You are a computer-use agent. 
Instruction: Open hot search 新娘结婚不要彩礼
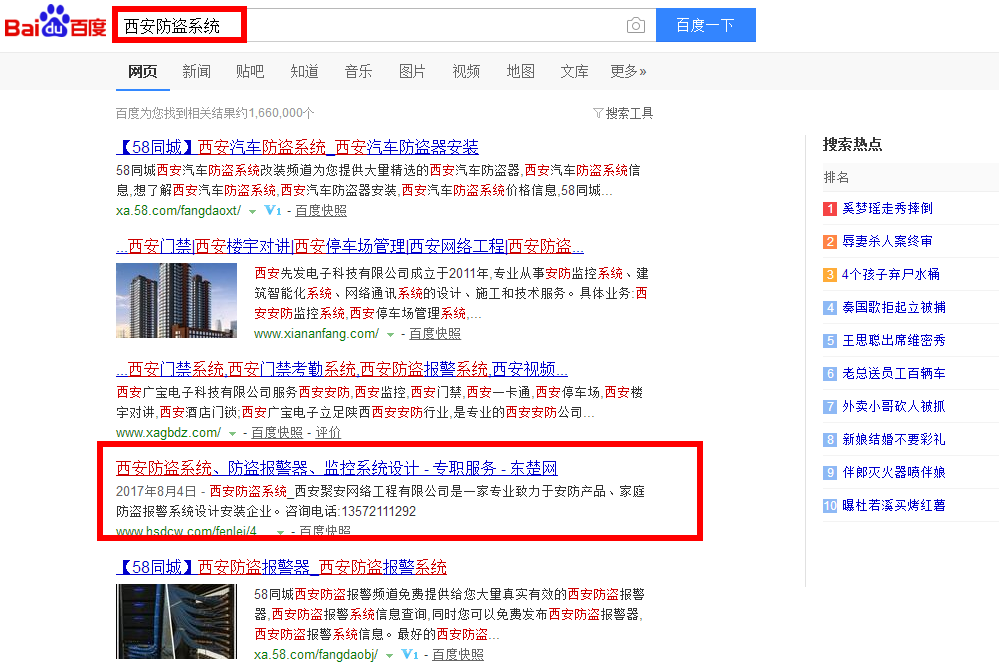[893, 440]
